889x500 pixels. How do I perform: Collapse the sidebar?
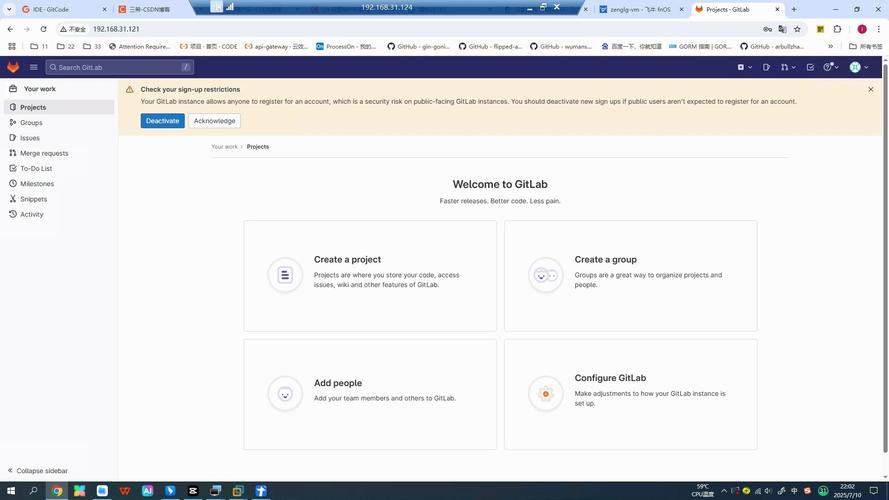[x=37, y=471]
